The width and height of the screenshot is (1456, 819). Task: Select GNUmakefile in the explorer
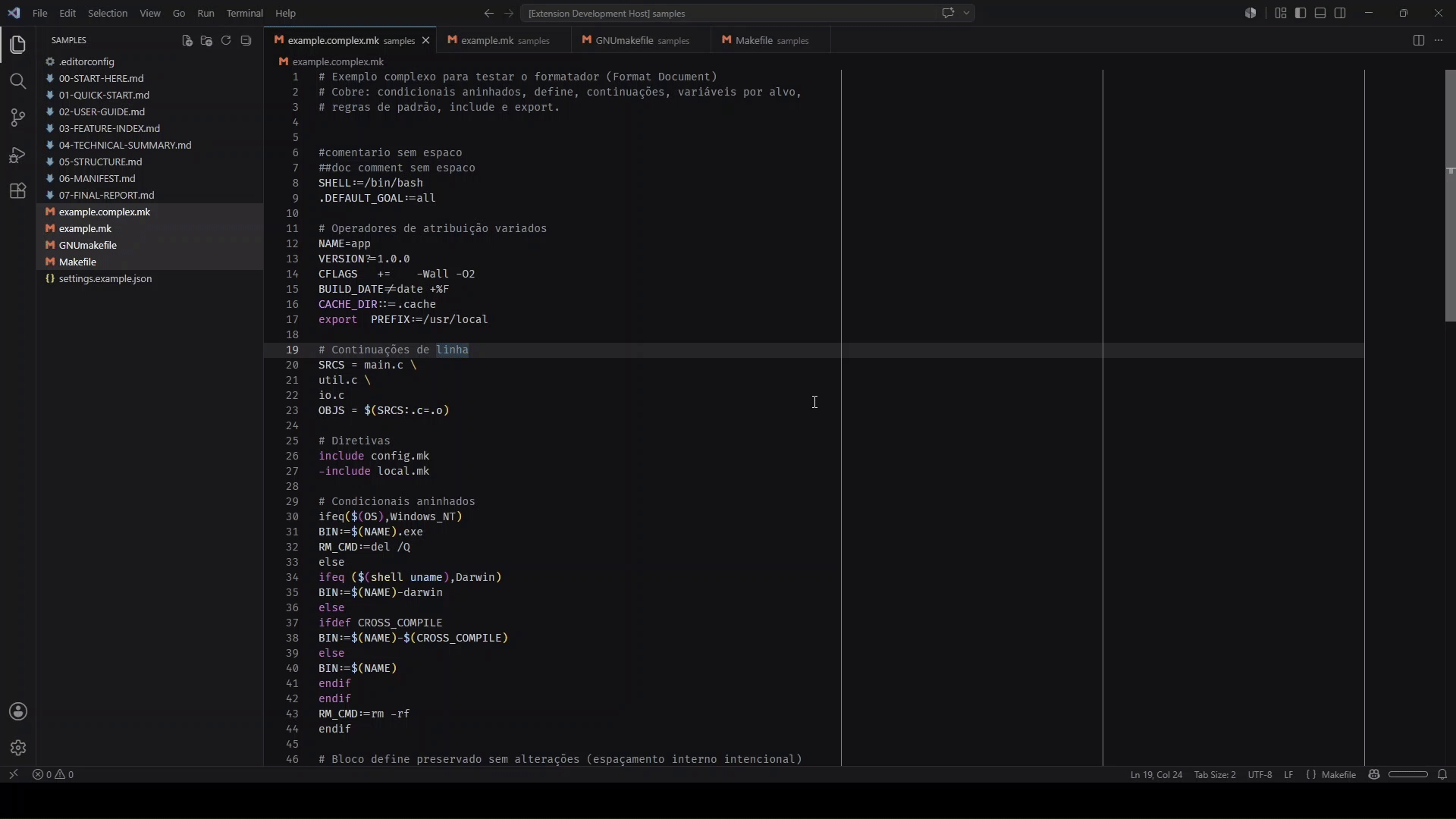click(x=149, y=245)
